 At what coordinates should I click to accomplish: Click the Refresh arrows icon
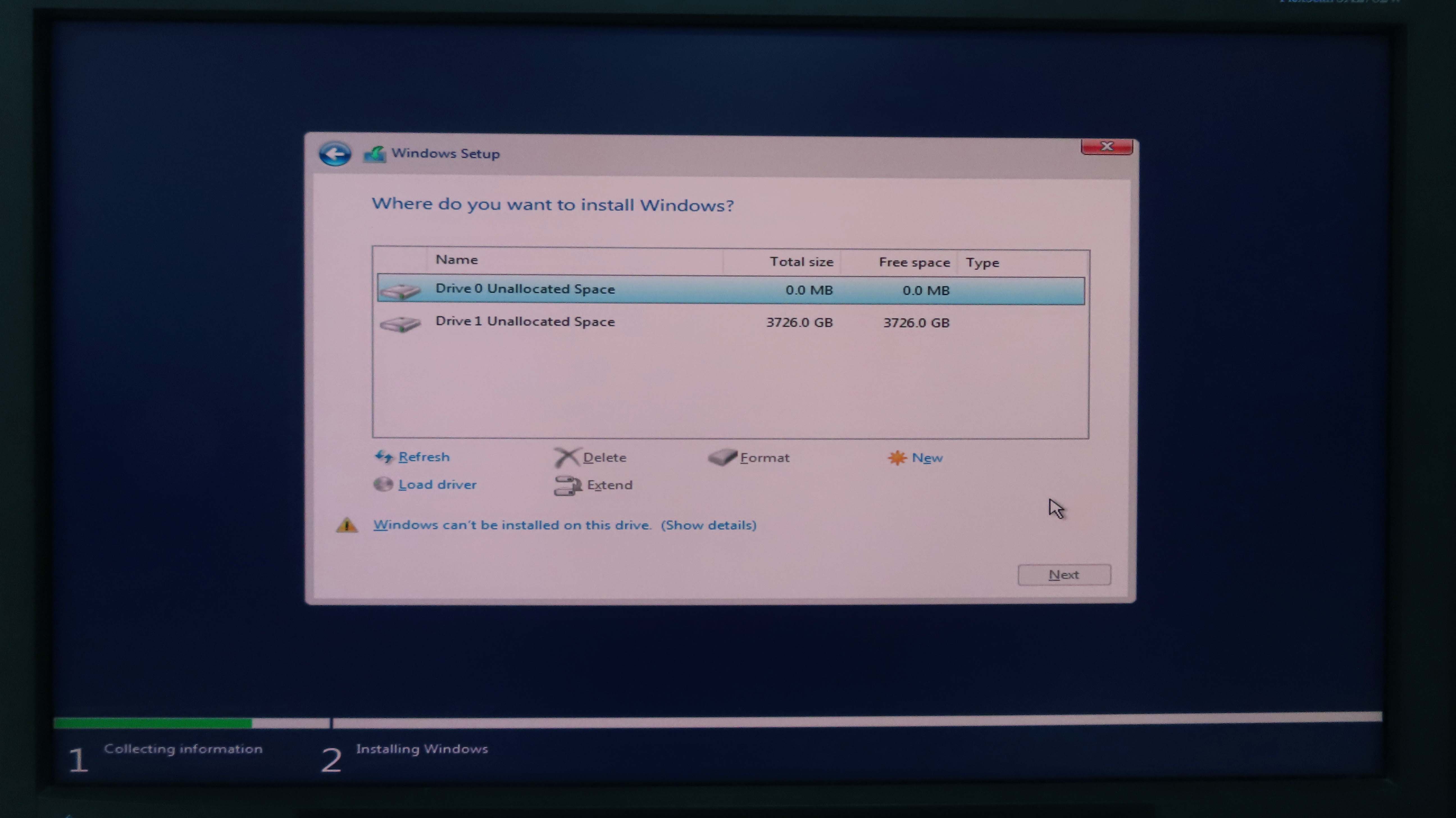(x=384, y=457)
